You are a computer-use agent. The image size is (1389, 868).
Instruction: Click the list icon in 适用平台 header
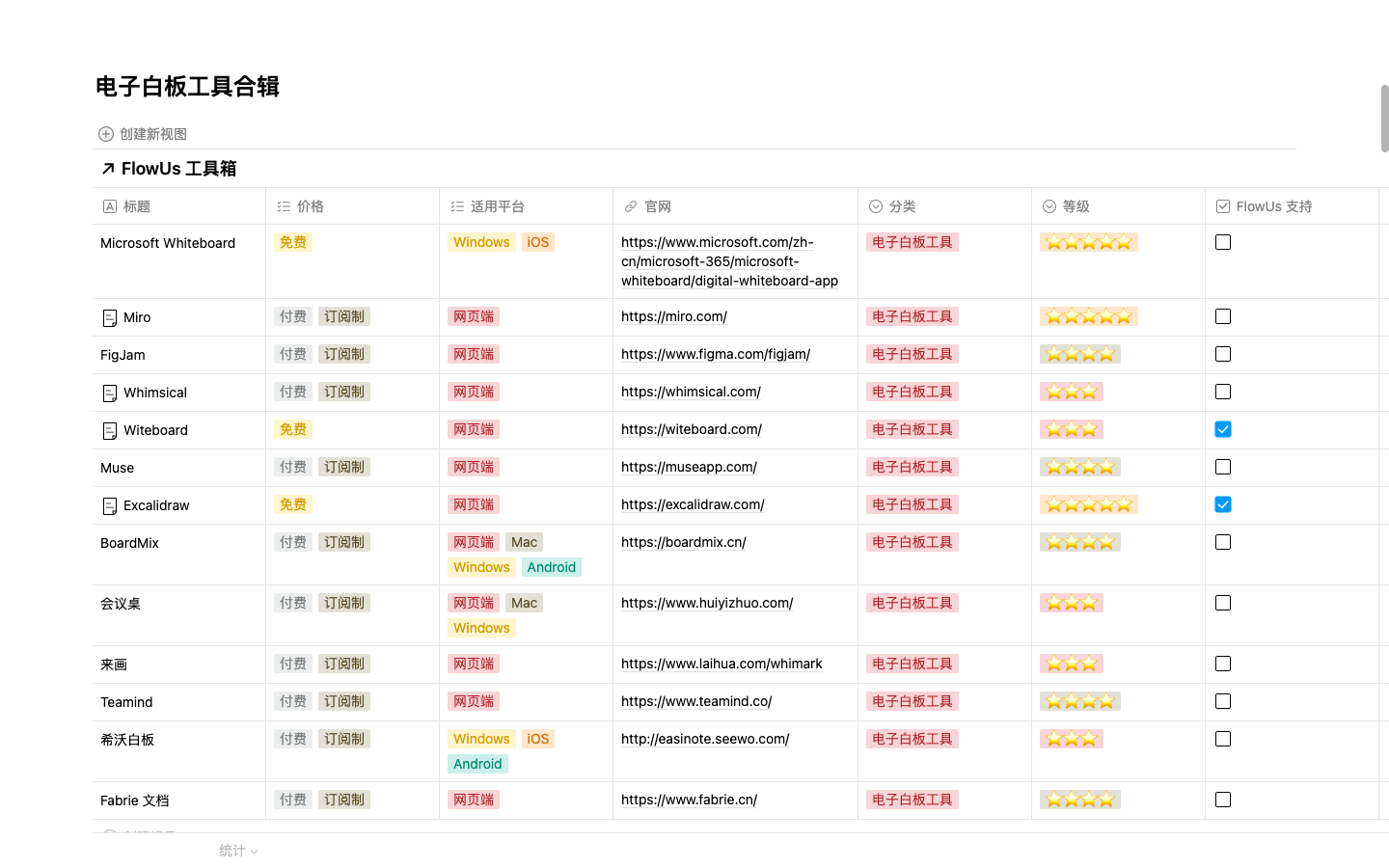(x=457, y=206)
